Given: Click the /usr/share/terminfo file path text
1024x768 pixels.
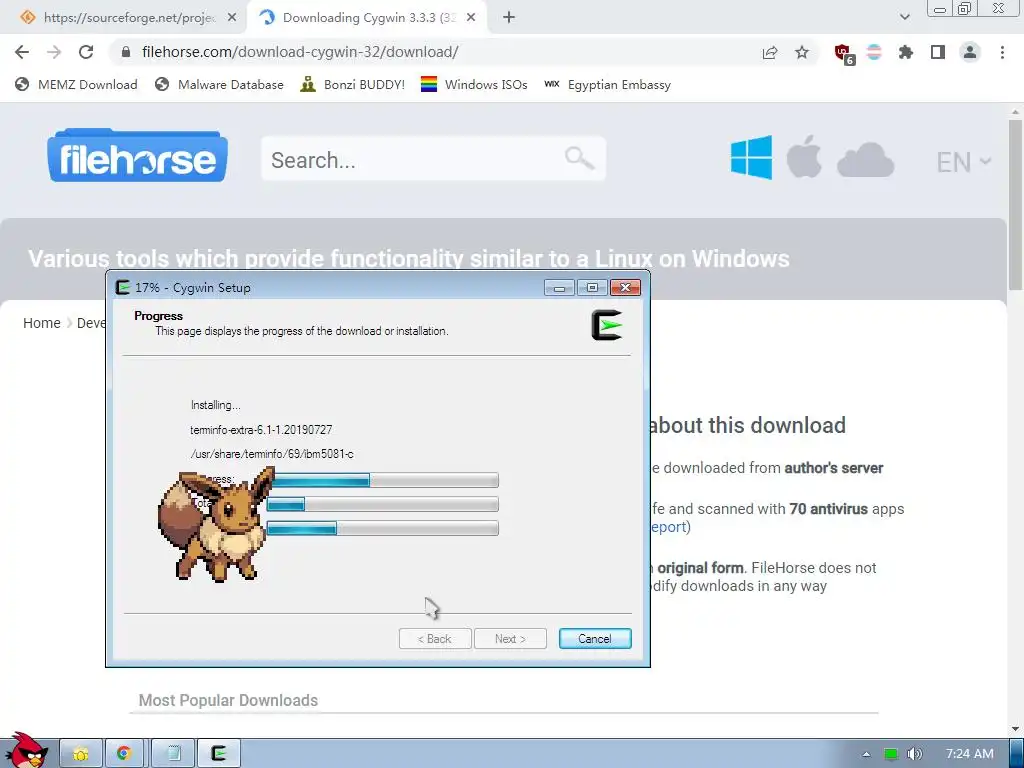Looking at the screenshot, I should coord(272,454).
